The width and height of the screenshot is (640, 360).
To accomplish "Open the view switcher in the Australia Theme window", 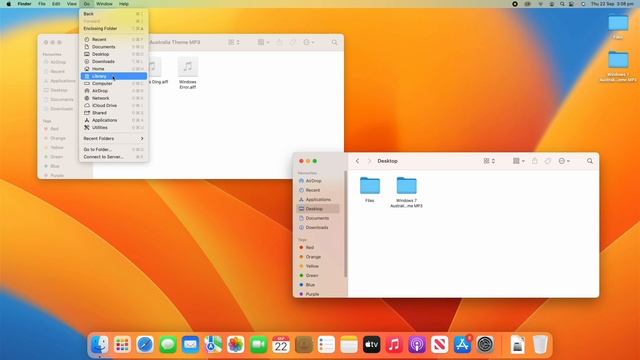I will pyautogui.click(x=234, y=42).
